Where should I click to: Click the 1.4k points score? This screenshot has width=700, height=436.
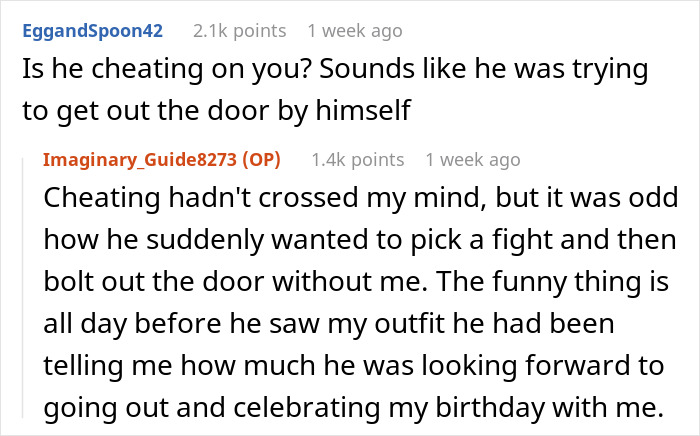click(358, 160)
